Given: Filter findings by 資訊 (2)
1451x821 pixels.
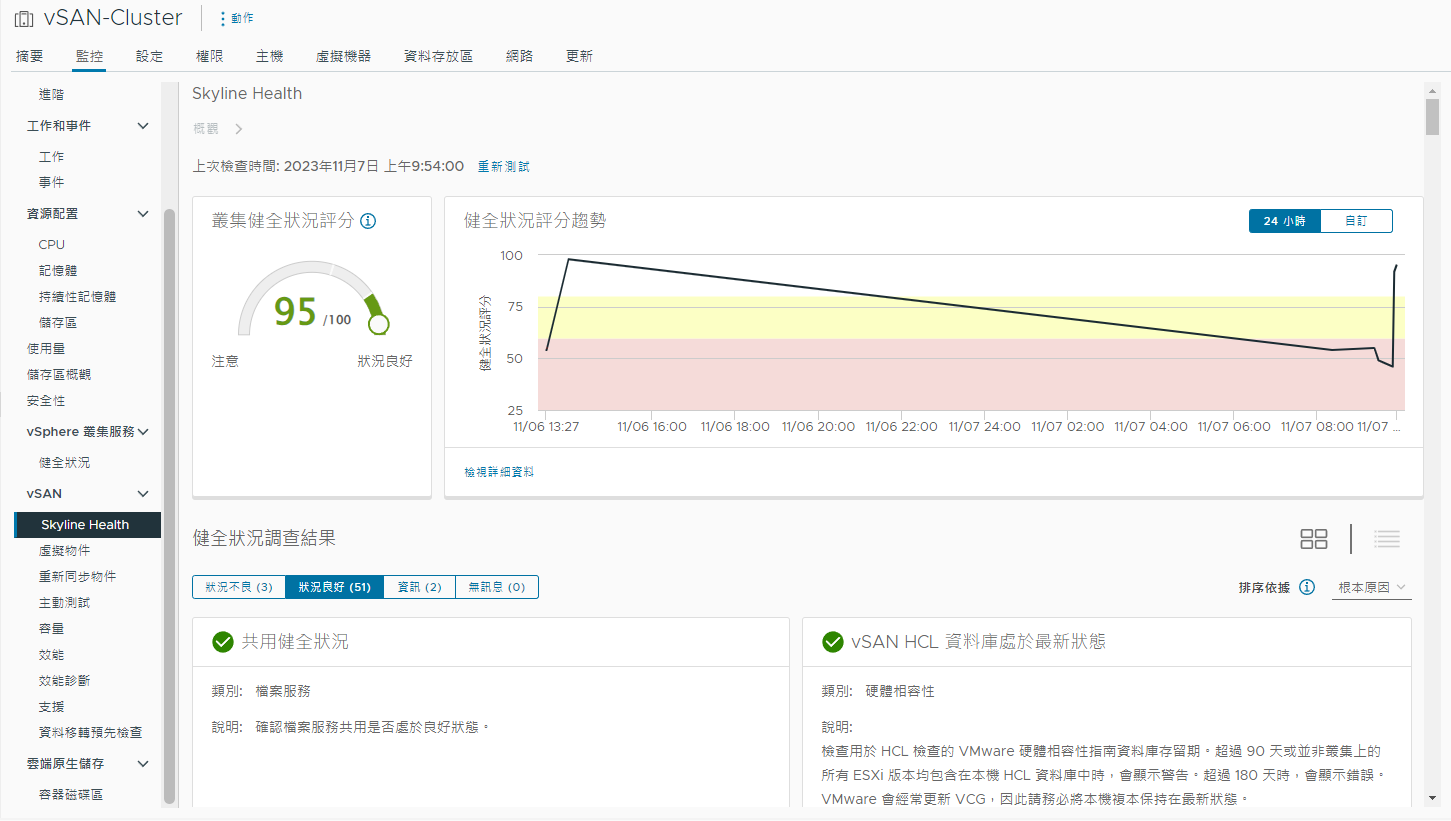Looking at the screenshot, I should [x=420, y=587].
